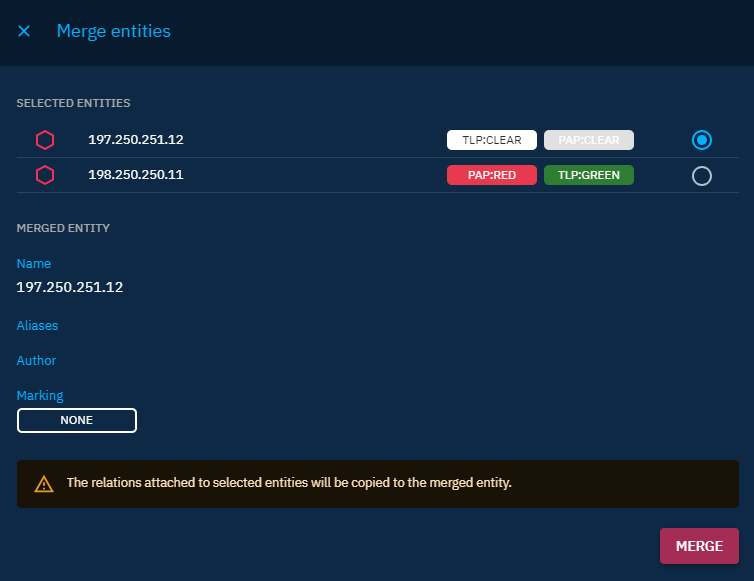This screenshot has width=754, height=581.
Task: Select radio button for 198.250.250.11
Action: [702, 176]
